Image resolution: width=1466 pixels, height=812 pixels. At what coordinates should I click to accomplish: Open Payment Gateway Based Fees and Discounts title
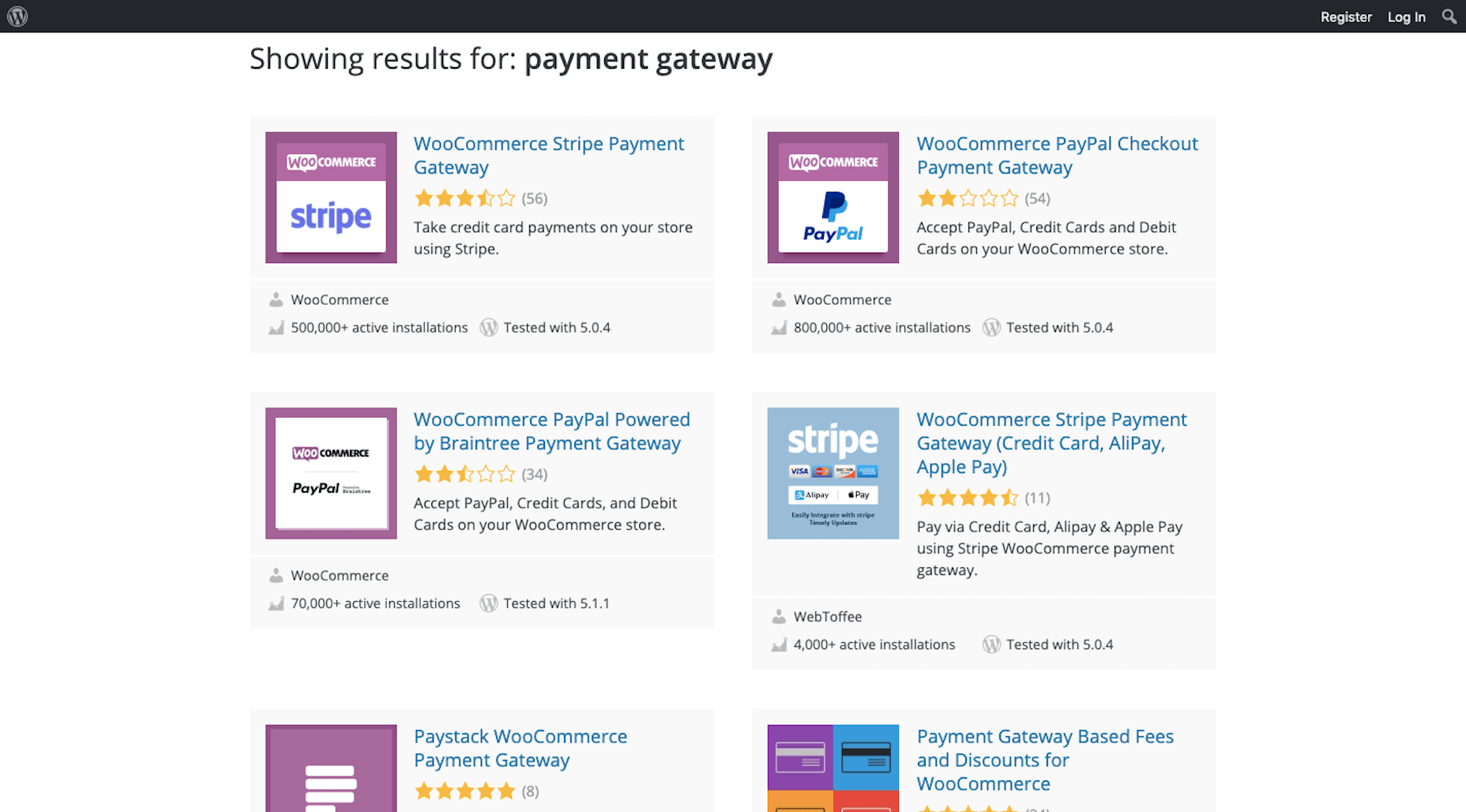pos(1045,759)
